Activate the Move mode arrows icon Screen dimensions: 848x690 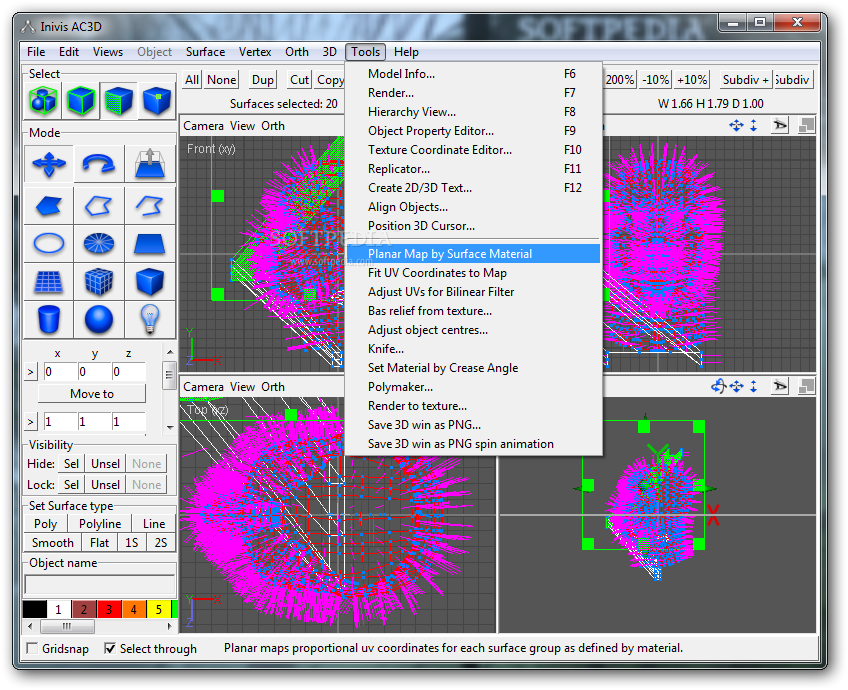[49, 164]
